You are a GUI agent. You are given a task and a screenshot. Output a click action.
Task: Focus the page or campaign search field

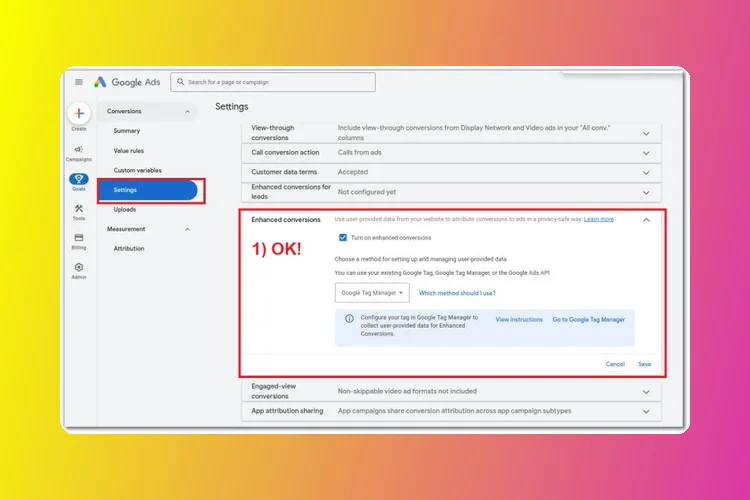(273, 82)
